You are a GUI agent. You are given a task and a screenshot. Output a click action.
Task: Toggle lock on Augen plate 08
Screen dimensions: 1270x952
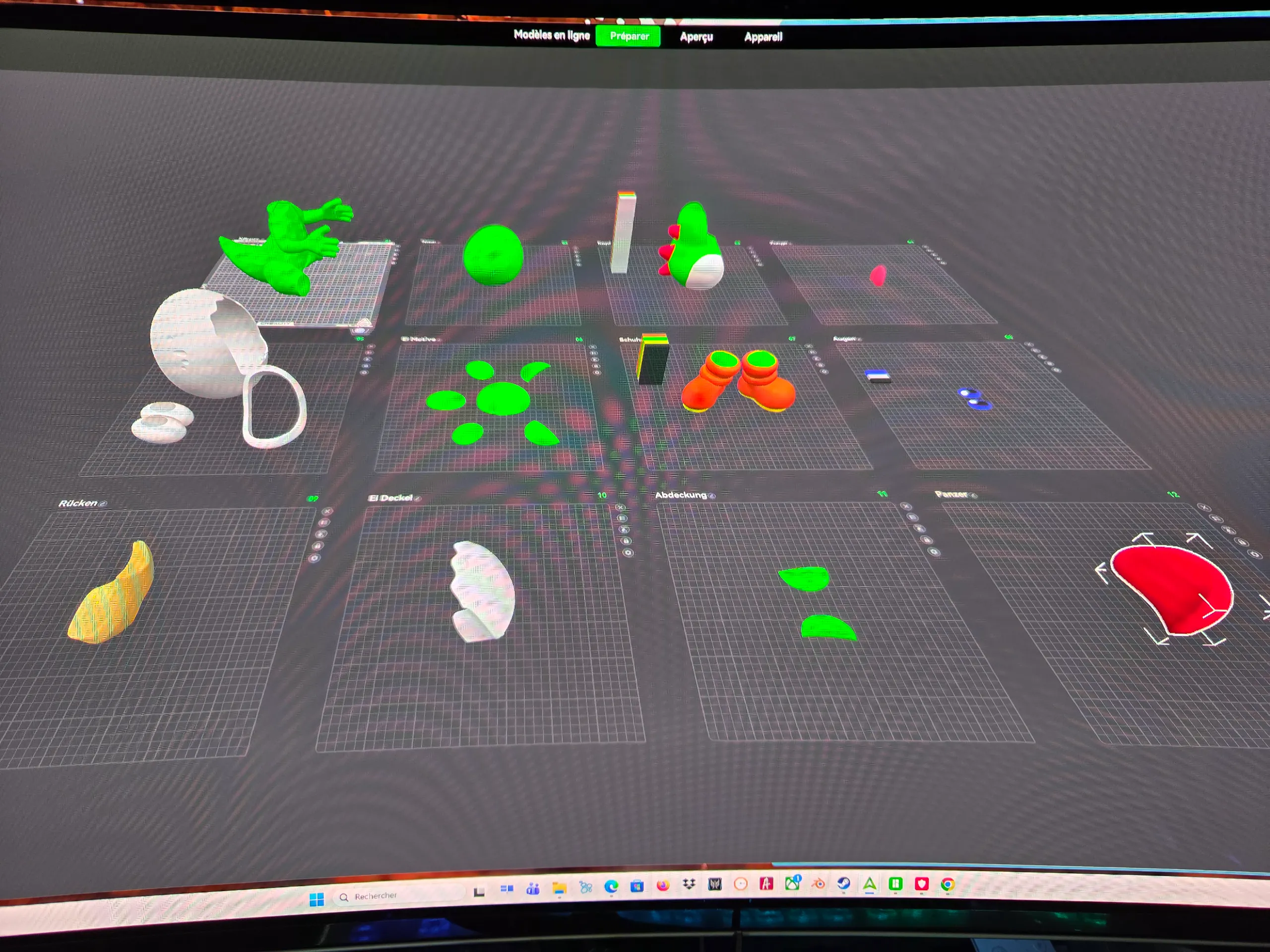(x=1051, y=364)
